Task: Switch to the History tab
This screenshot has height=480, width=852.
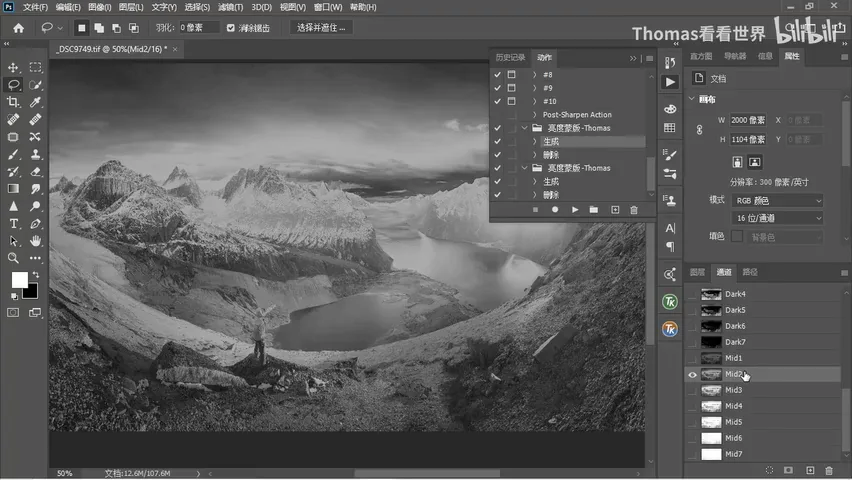Action: coord(510,57)
